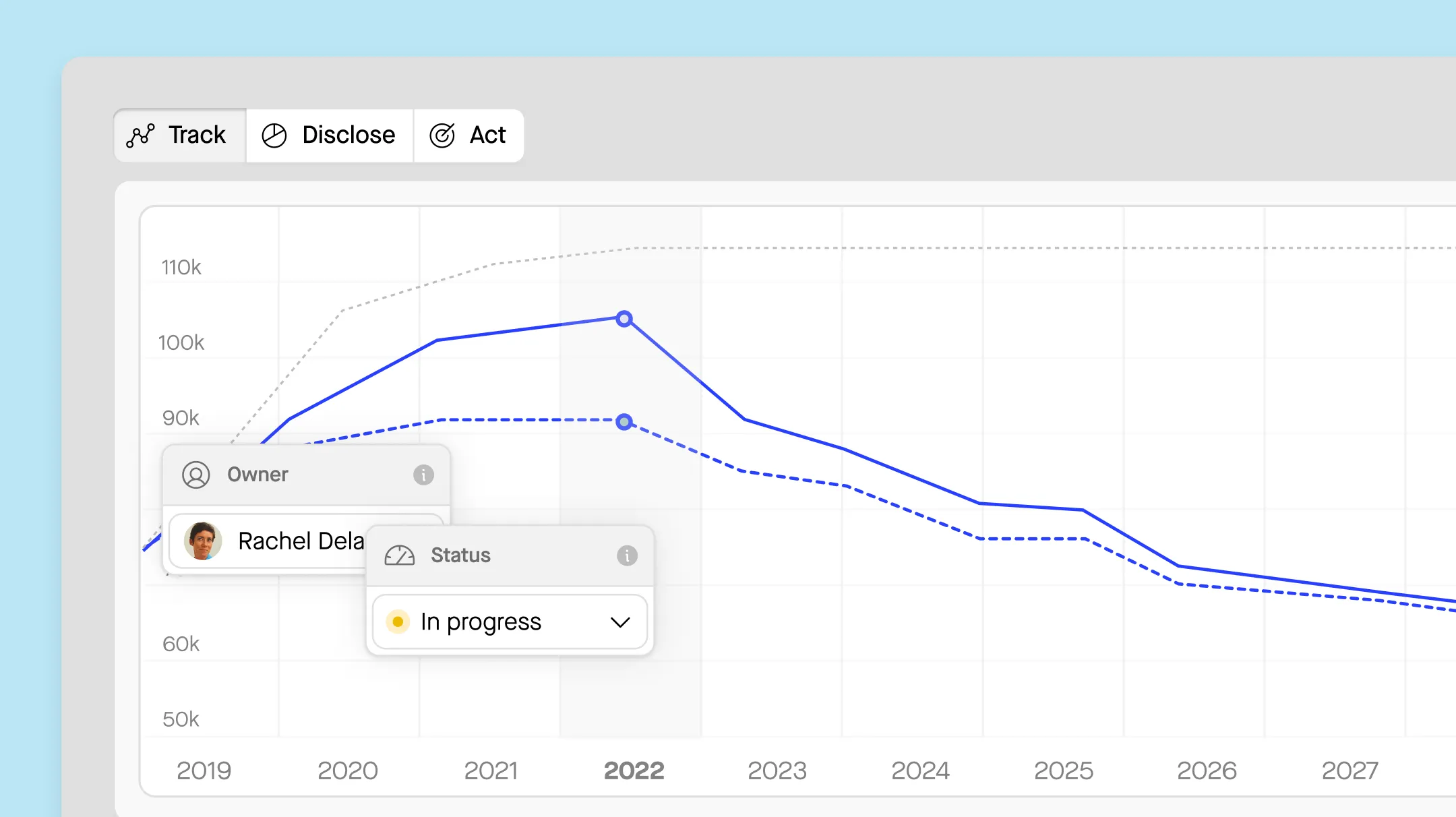
Task: Click the Act target icon
Action: tap(442, 135)
